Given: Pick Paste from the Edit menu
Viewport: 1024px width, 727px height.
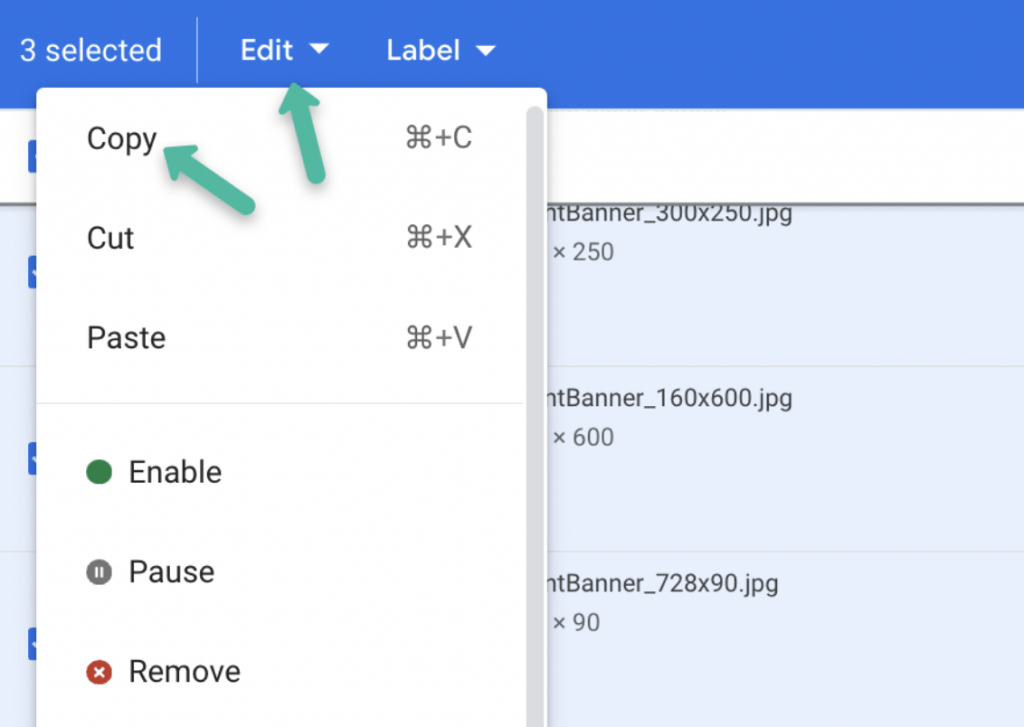Looking at the screenshot, I should pyautogui.click(x=126, y=338).
